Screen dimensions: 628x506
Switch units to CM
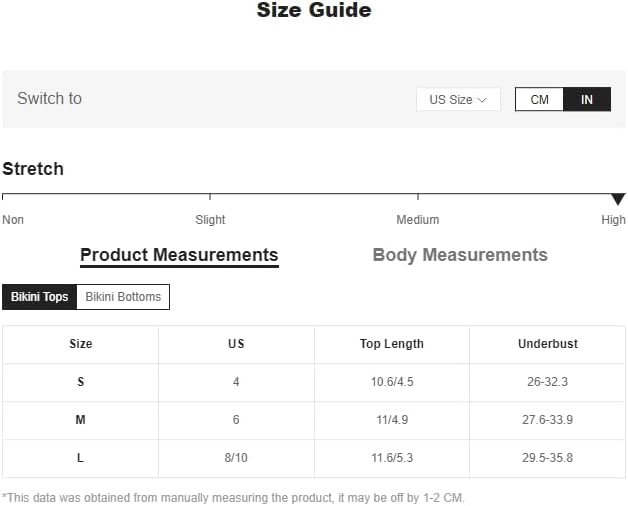point(540,100)
